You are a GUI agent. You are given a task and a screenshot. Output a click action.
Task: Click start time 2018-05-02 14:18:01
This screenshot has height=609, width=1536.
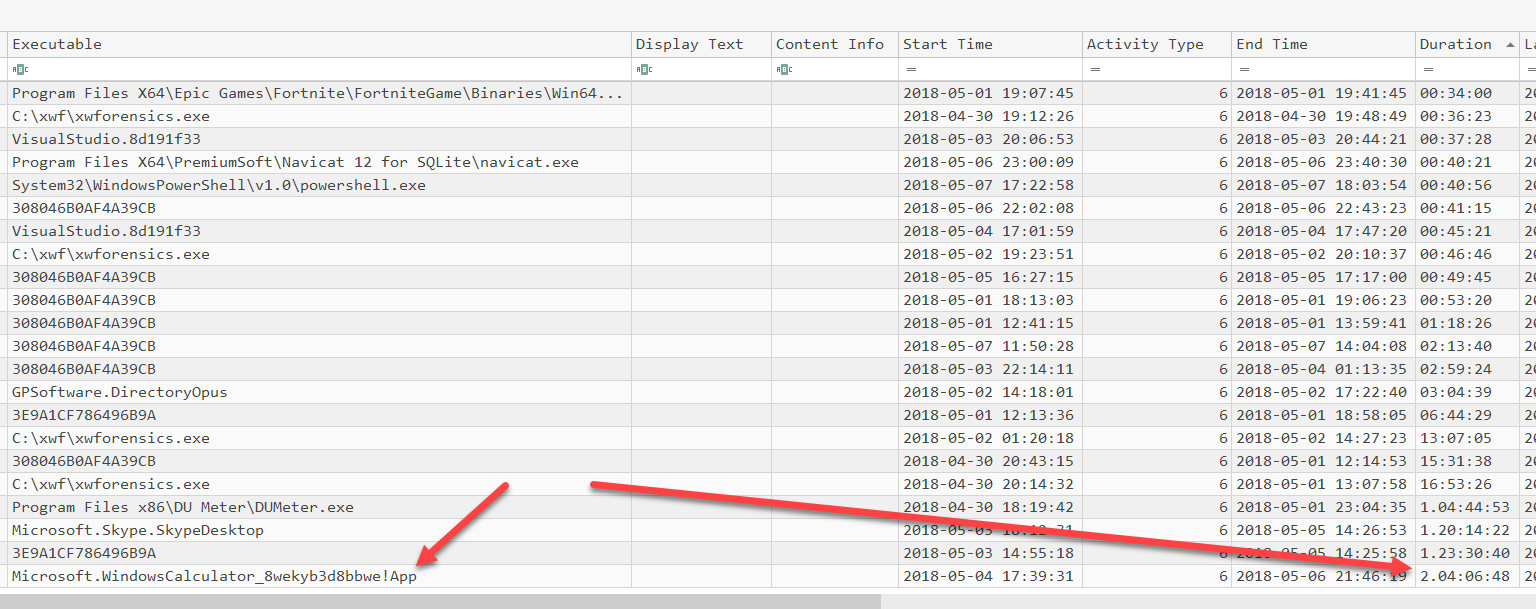tap(988, 392)
